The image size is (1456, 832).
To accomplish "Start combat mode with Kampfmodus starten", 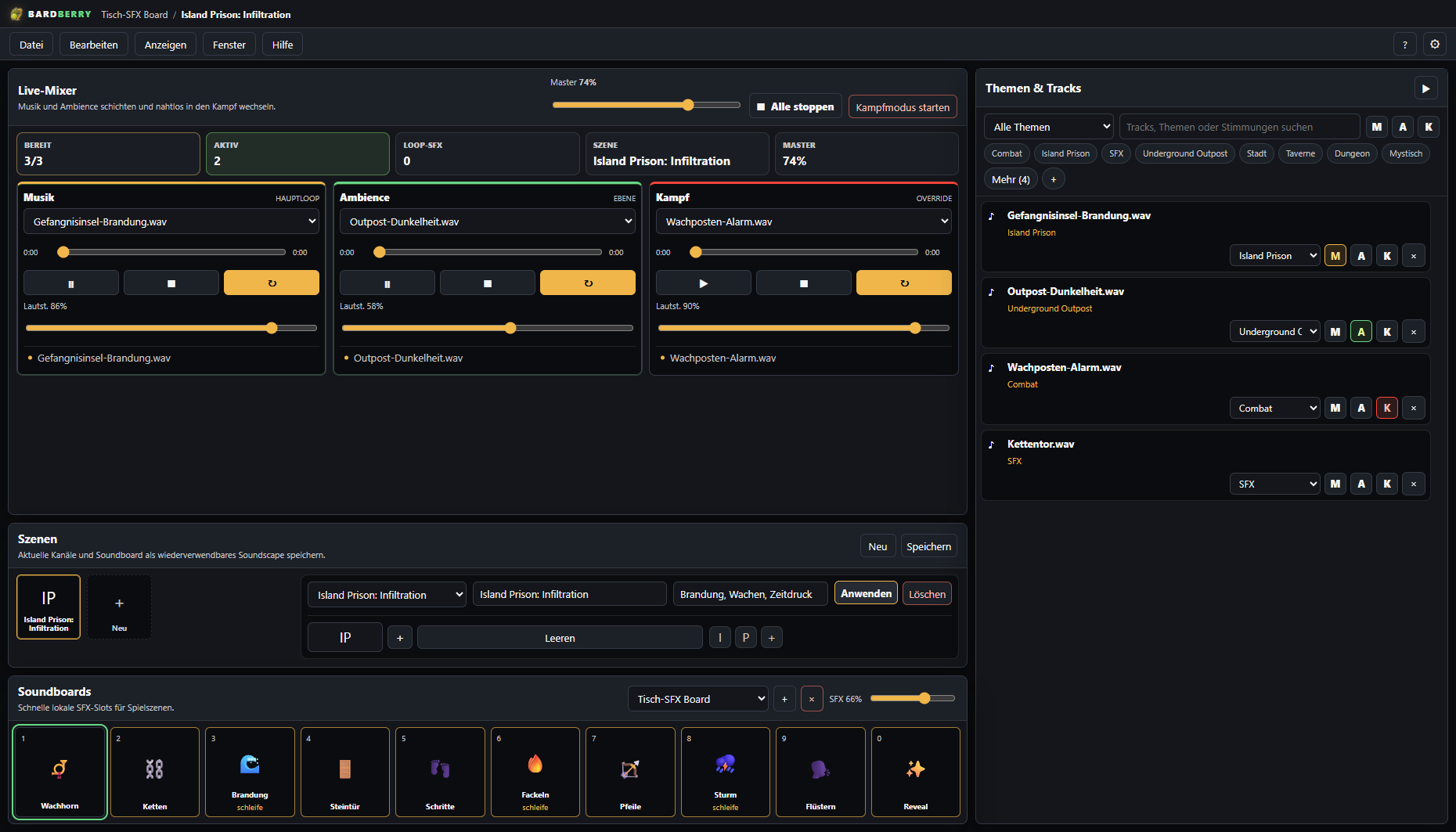I will point(903,107).
